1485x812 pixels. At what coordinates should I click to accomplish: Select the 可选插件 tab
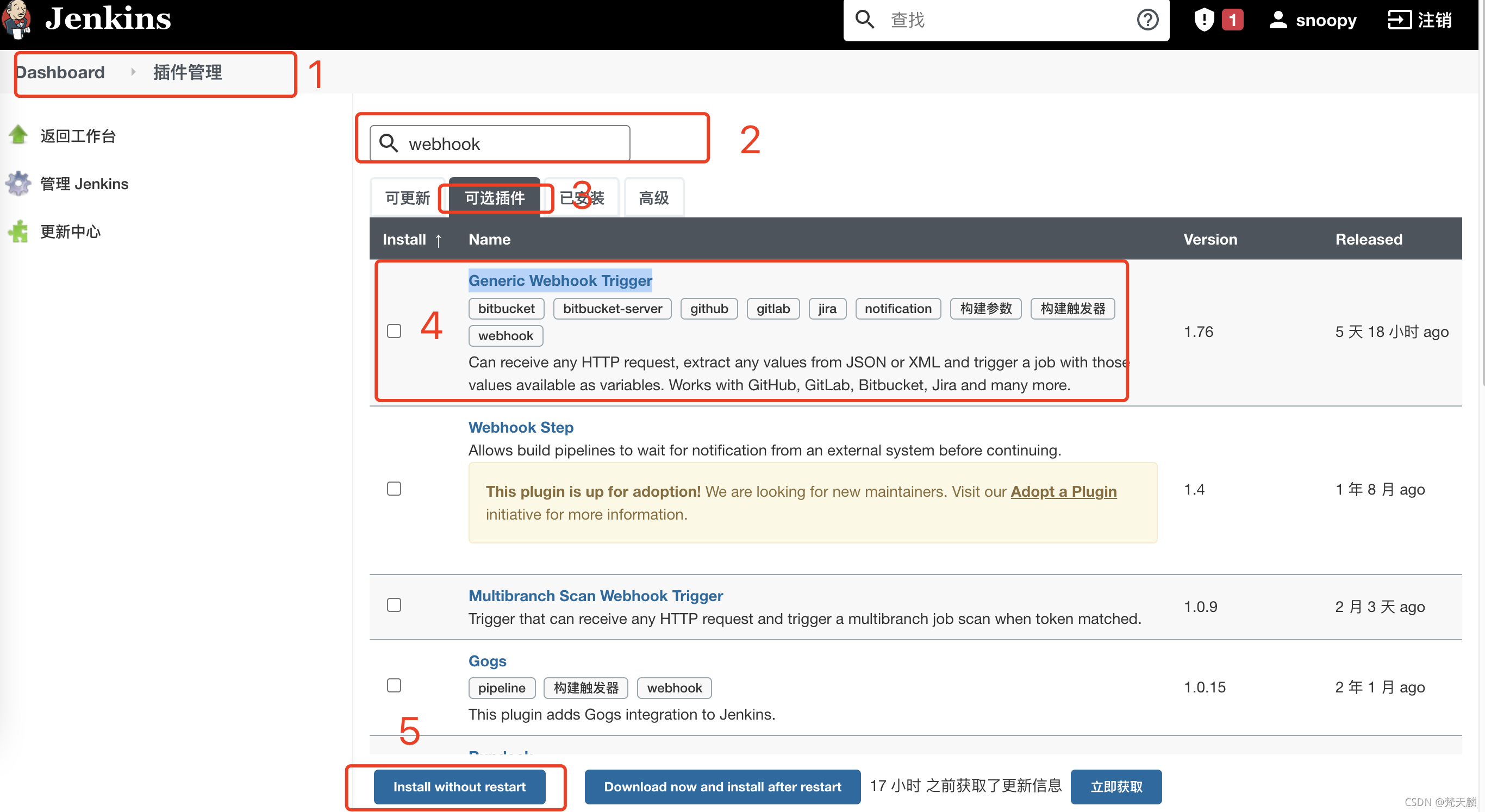495,198
